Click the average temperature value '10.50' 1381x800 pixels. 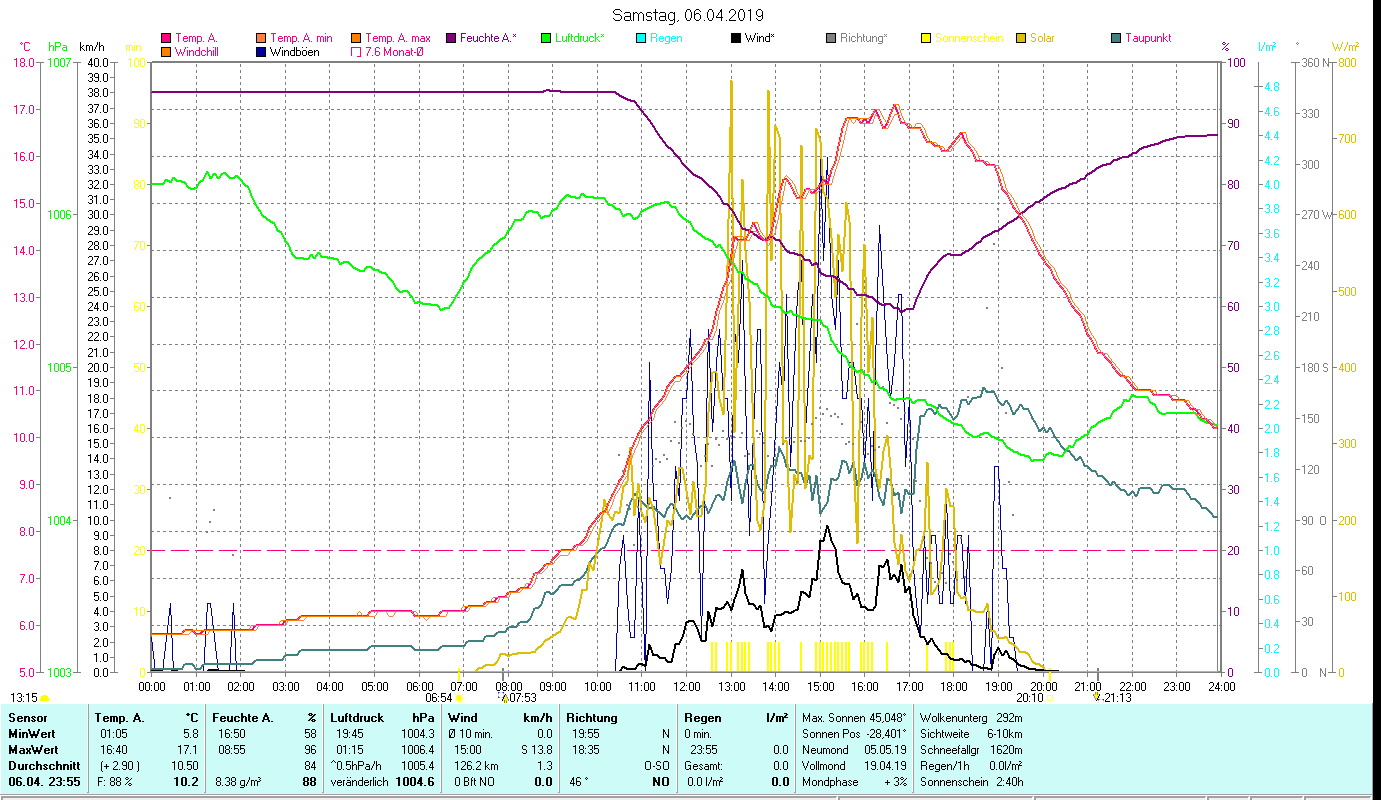point(185,766)
